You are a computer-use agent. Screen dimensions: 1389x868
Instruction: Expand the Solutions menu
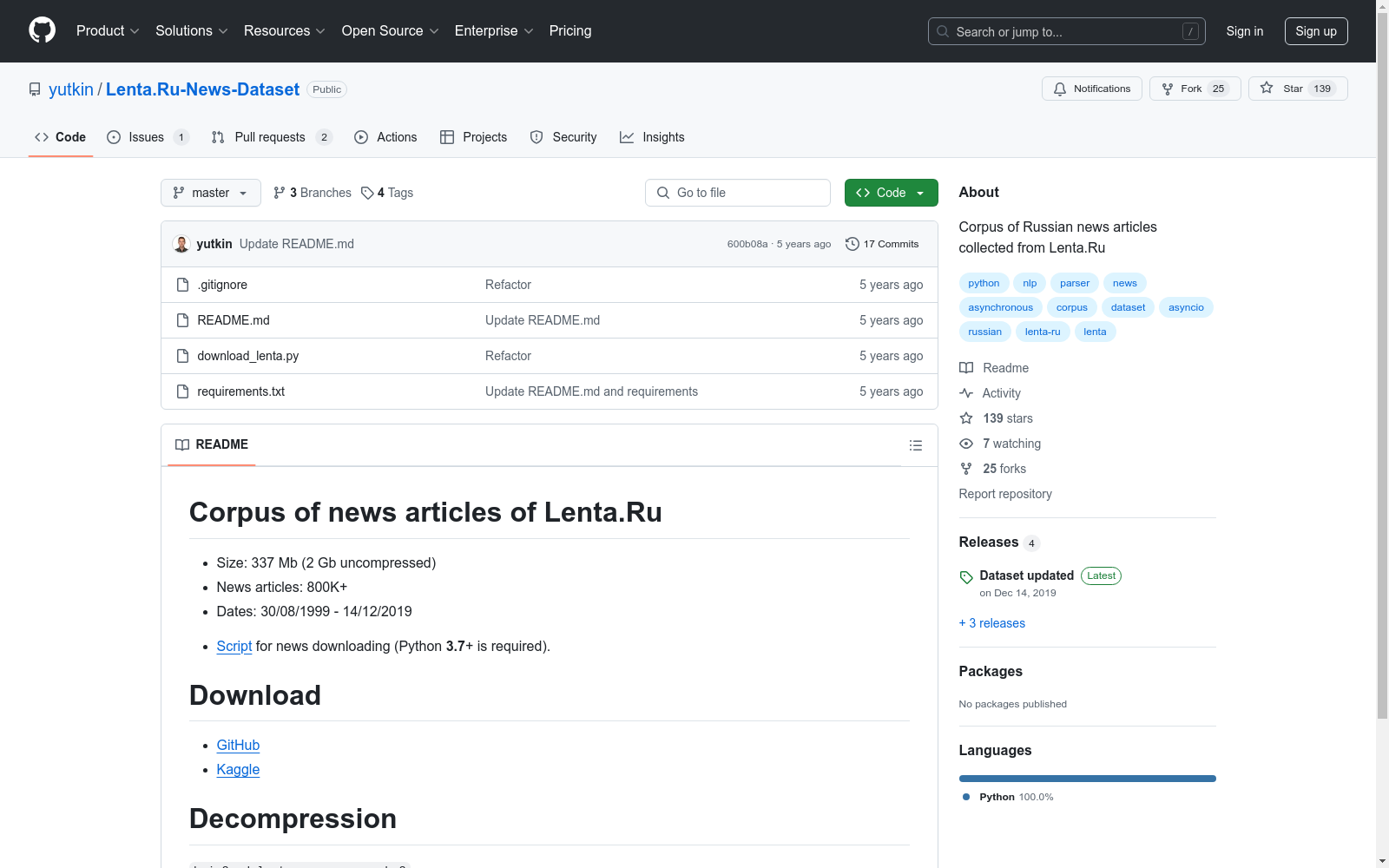pos(192,30)
